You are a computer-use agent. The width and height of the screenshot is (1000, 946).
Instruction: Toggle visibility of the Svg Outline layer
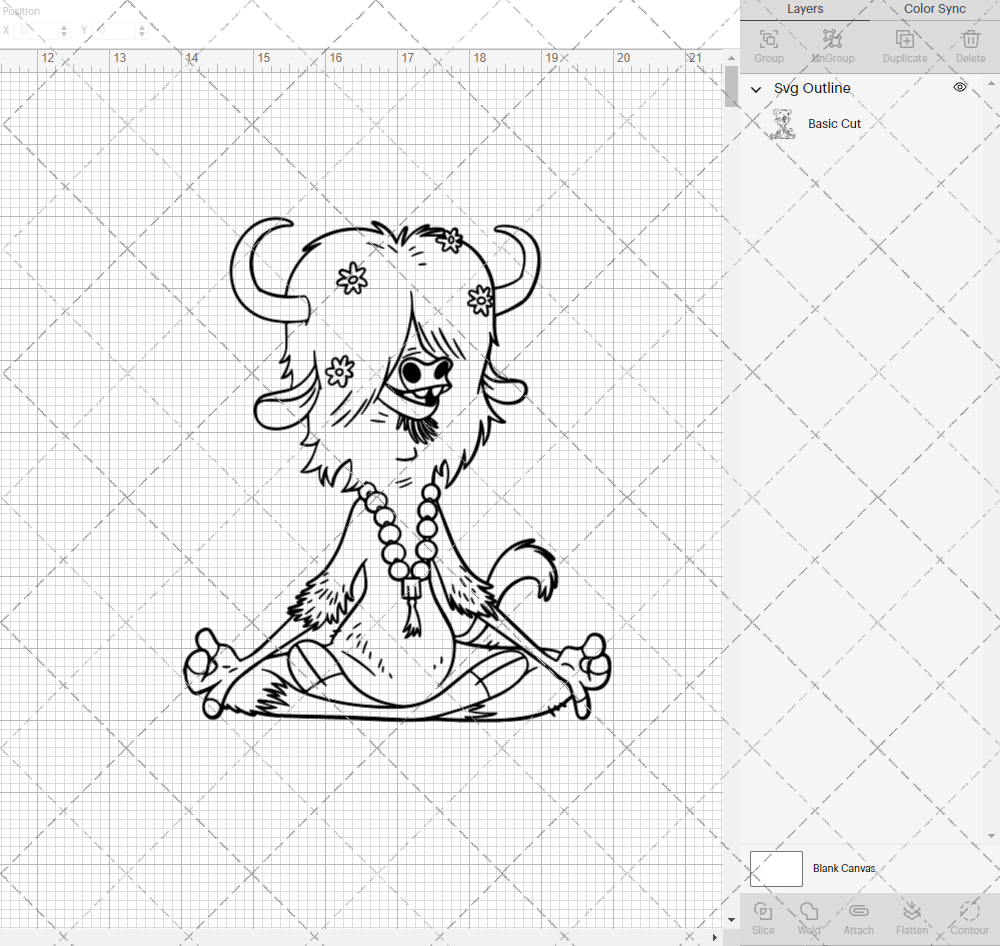[959, 87]
